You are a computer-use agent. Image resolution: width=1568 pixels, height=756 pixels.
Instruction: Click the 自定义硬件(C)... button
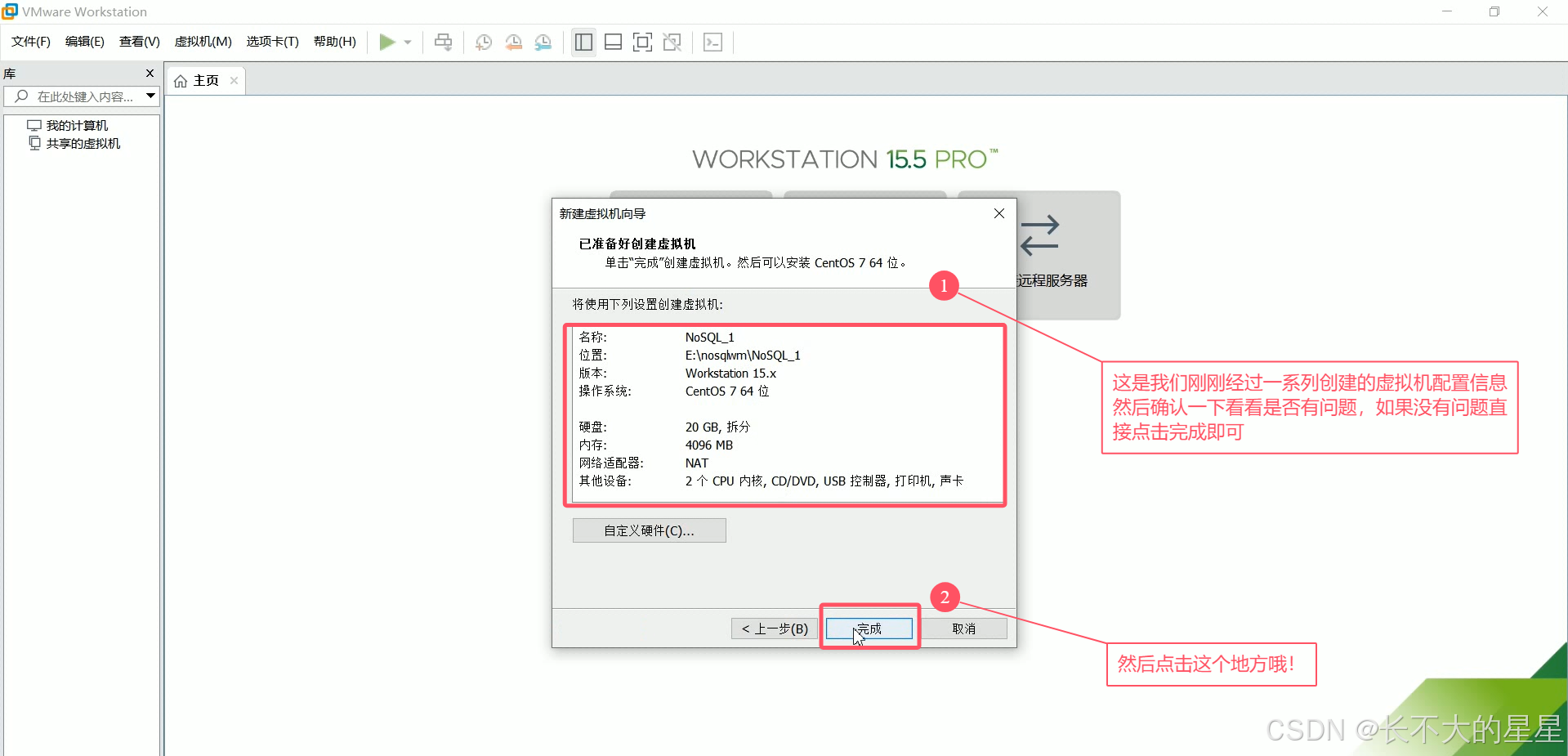pyautogui.click(x=650, y=530)
